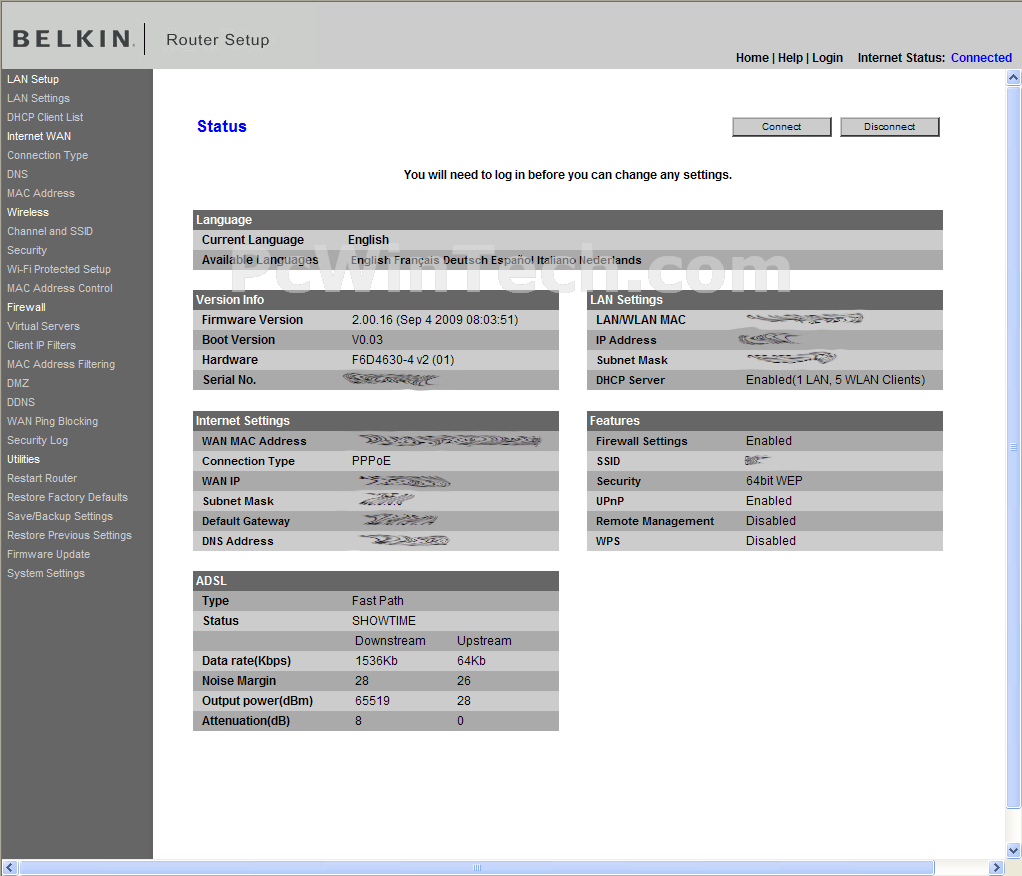The width and height of the screenshot is (1022, 876).
Task: Click the PPPoE connection type value
Action: click(x=371, y=461)
